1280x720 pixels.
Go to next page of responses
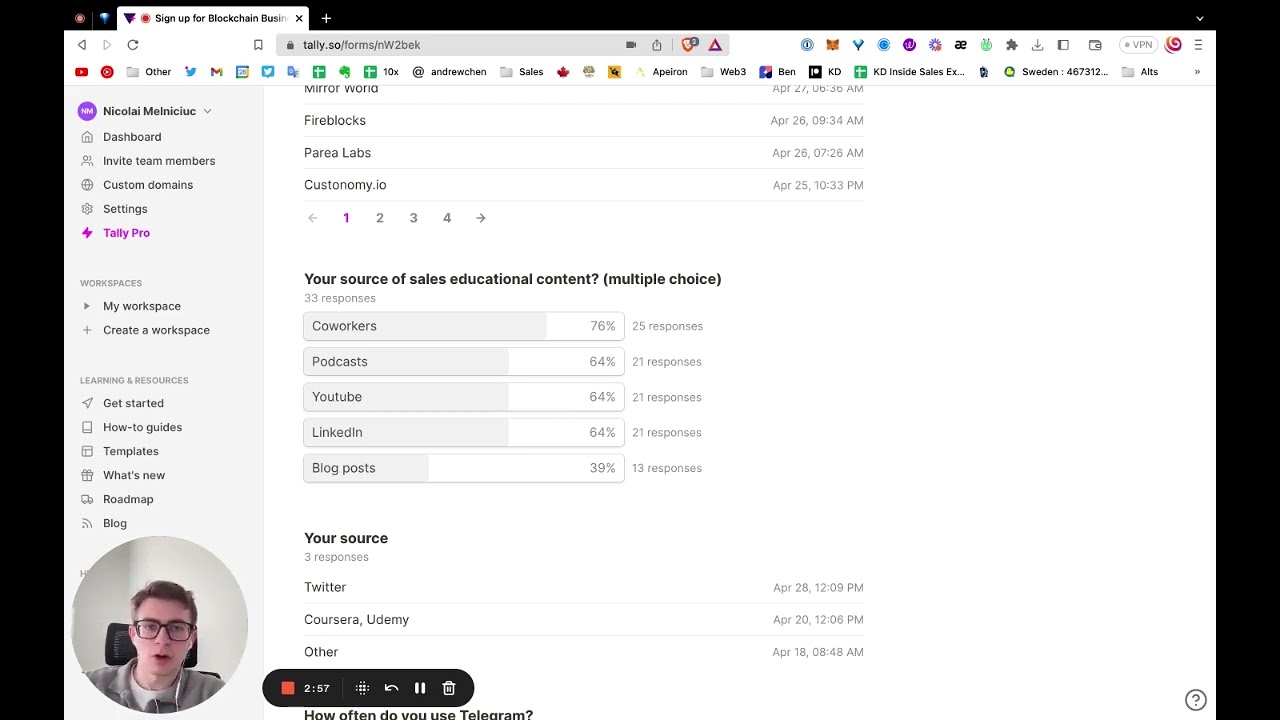tap(481, 218)
